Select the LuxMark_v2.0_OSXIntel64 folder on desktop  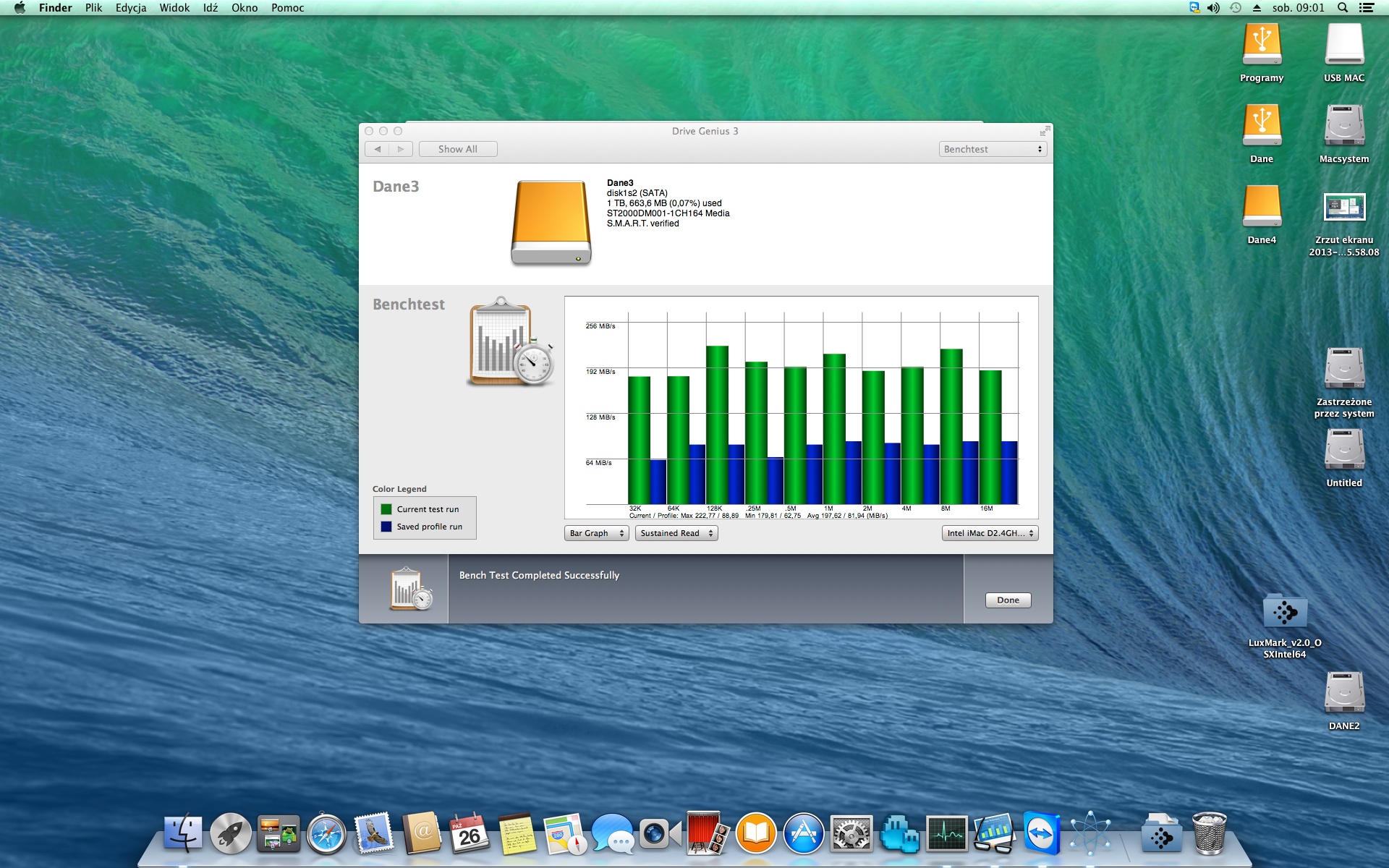click(1285, 611)
